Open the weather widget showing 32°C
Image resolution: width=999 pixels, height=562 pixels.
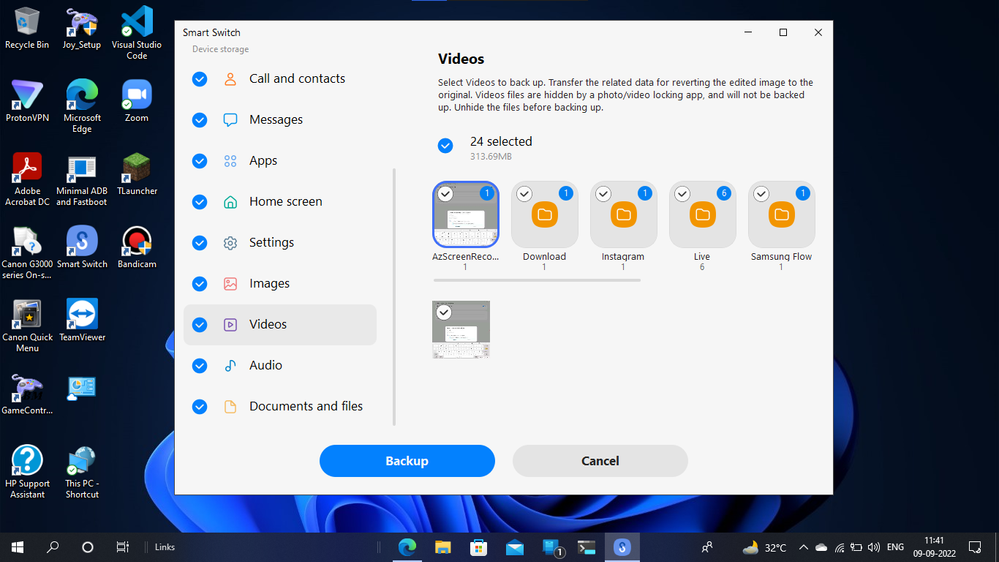pos(764,547)
